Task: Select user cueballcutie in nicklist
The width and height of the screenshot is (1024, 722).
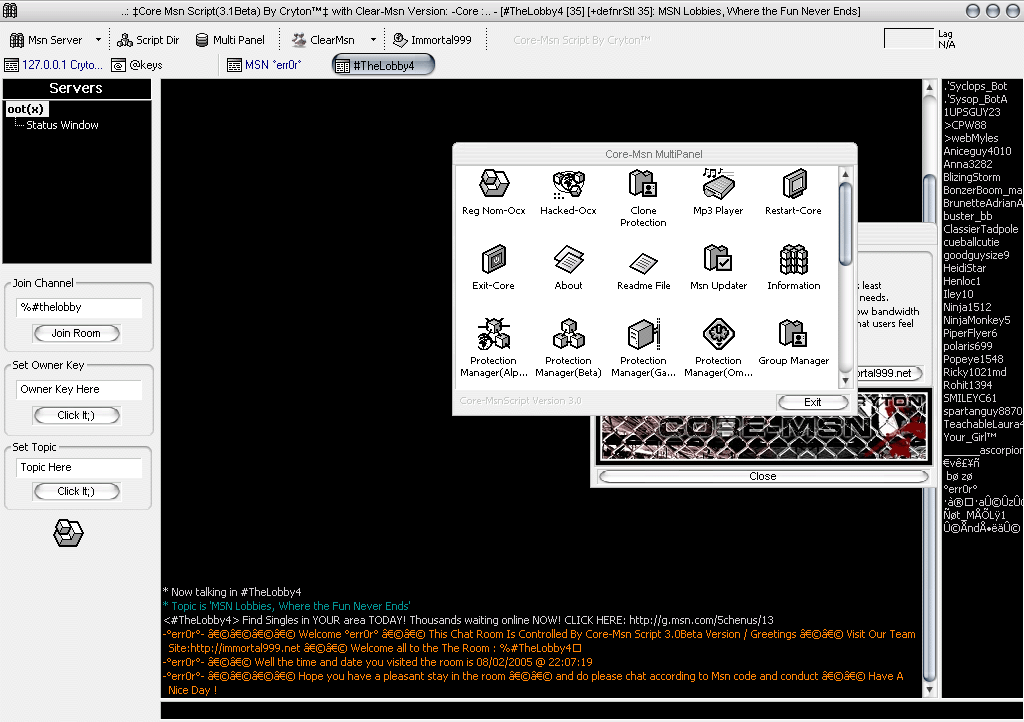Action: point(971,242)
